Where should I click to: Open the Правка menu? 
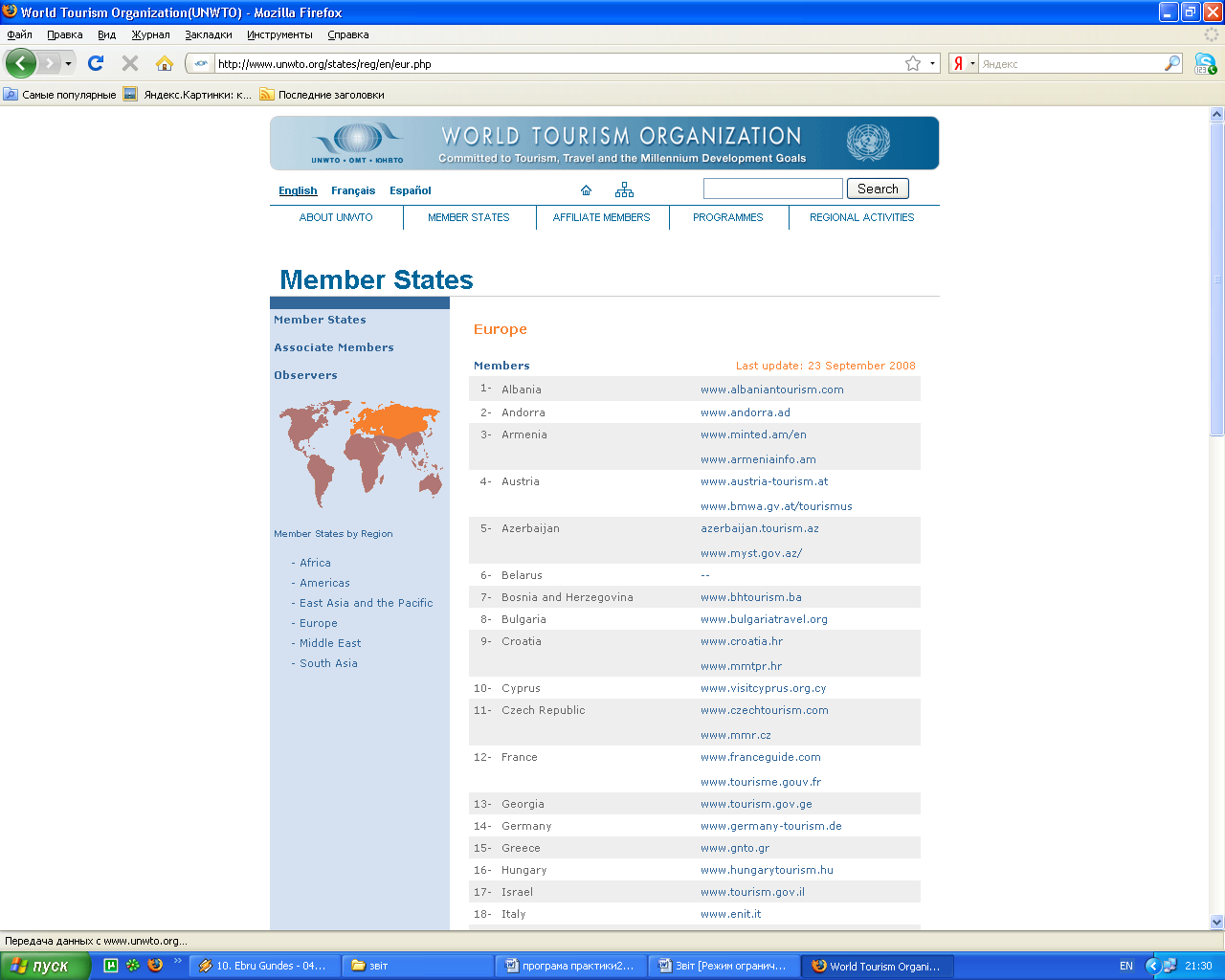(x=65, y=34)
